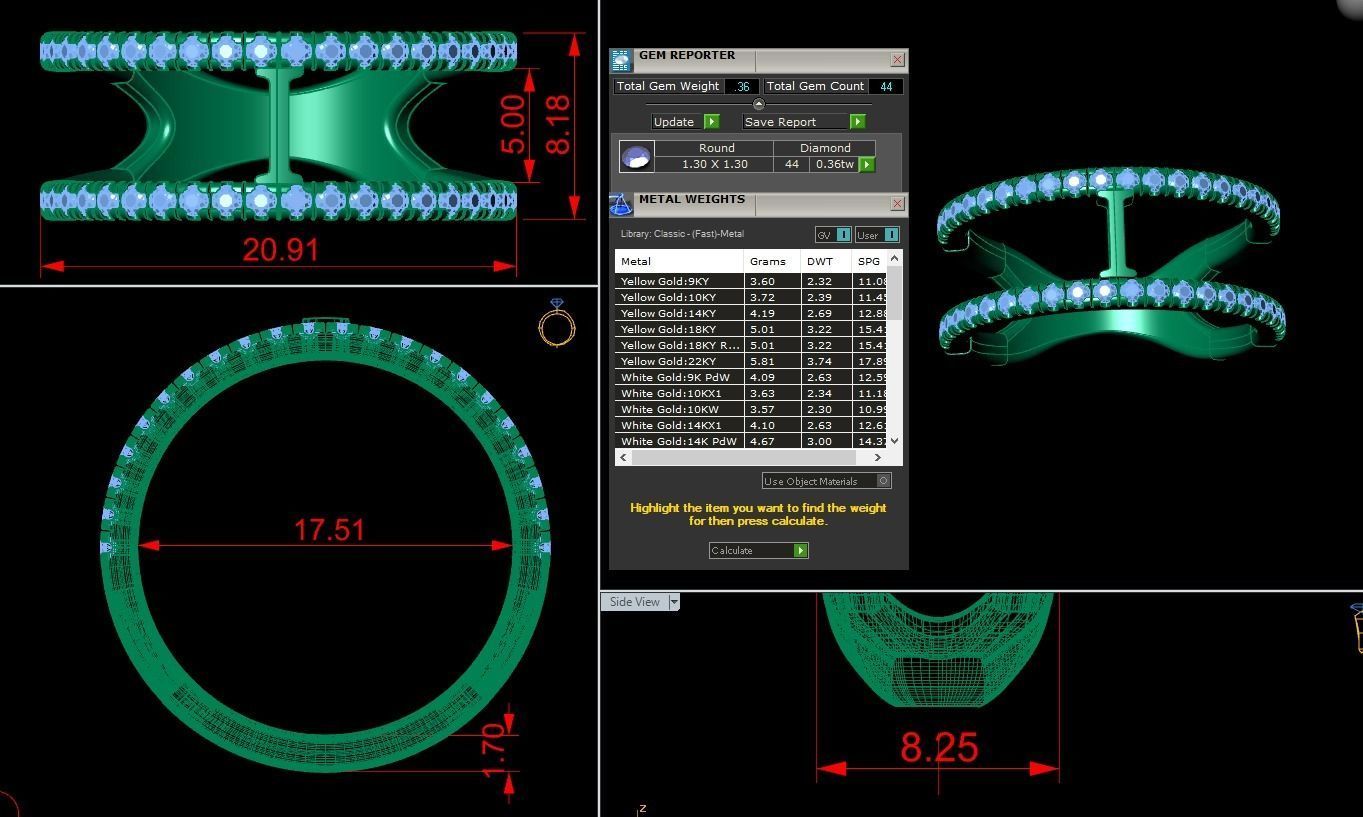Viewport: 1363px width, 817px height.
Task: Select the Yellow Gold:9KY row
Action: (x=750, y=282)
